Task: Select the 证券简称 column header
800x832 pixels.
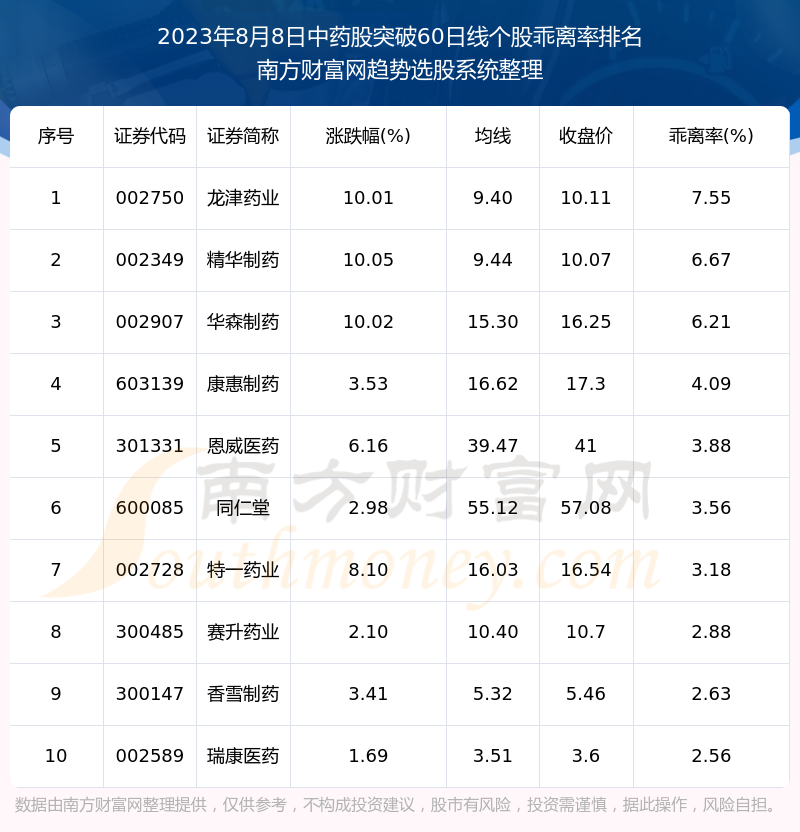Action: point(243,137)
